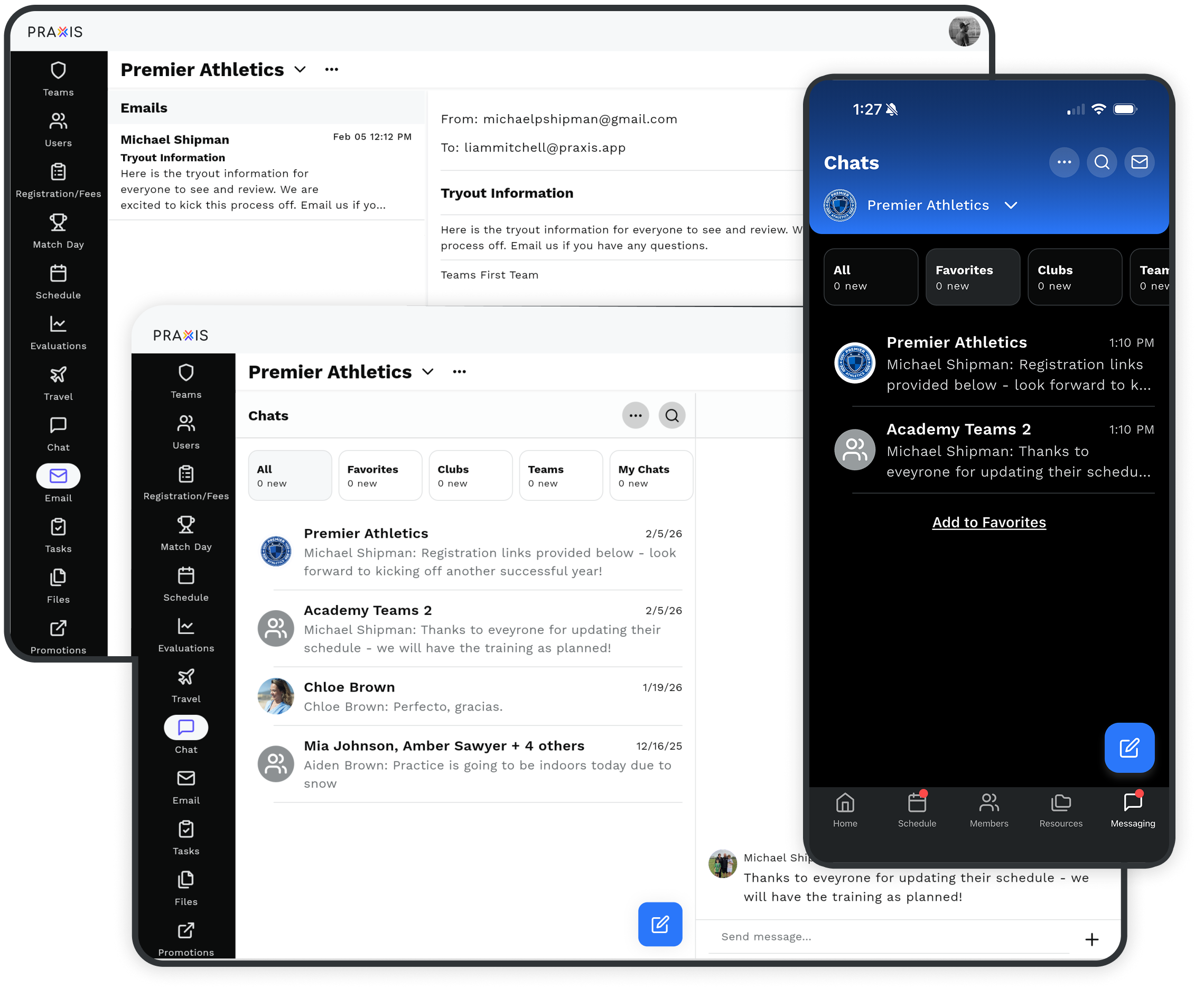
Task: Switch to My Chats filter tab
Action: point(651,476)
